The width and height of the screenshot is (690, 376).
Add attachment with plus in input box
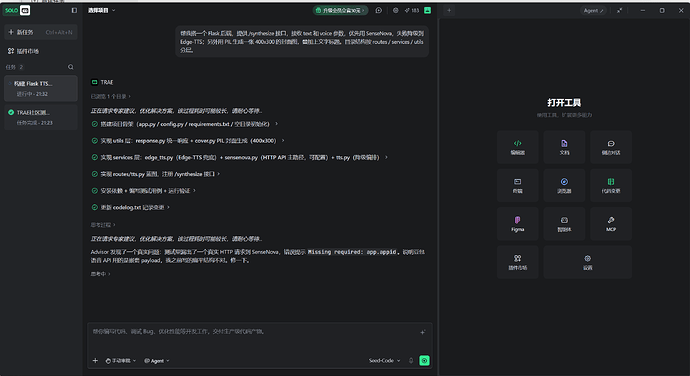click(x=95, y=361)
